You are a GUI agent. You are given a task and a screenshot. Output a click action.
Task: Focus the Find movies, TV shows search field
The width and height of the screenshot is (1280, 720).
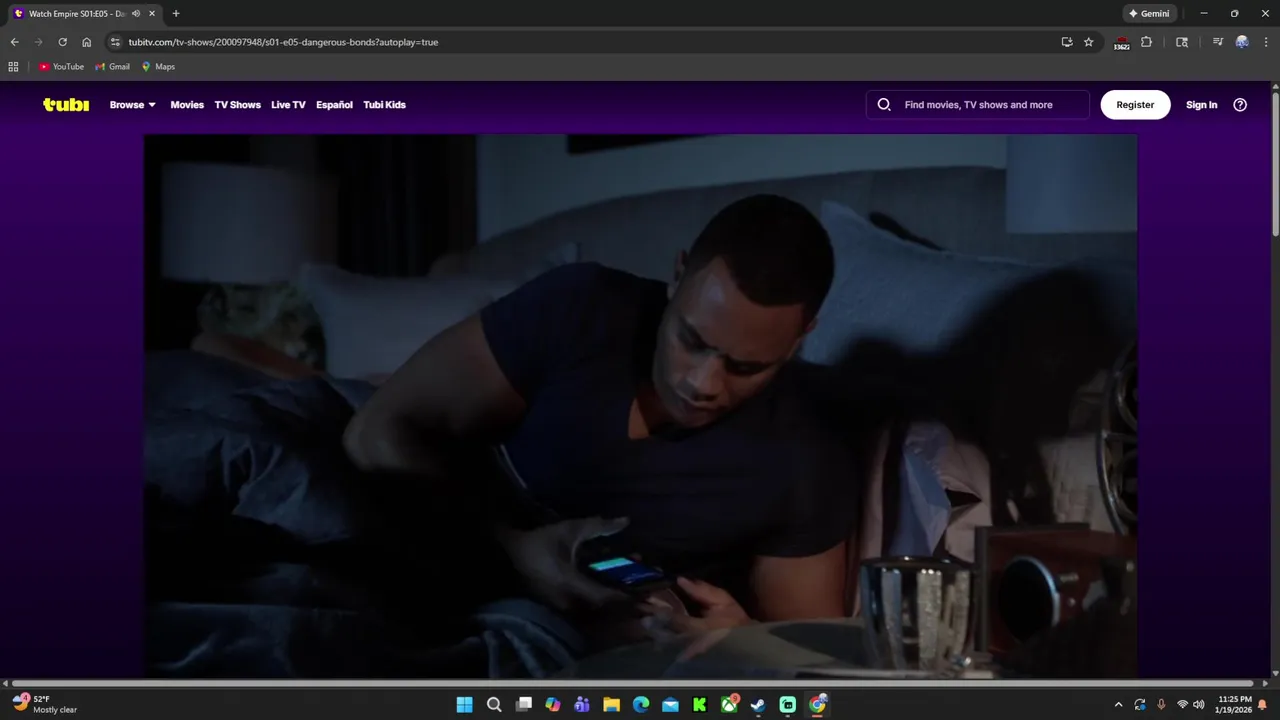pyautogui.click(x=978, y=105)
